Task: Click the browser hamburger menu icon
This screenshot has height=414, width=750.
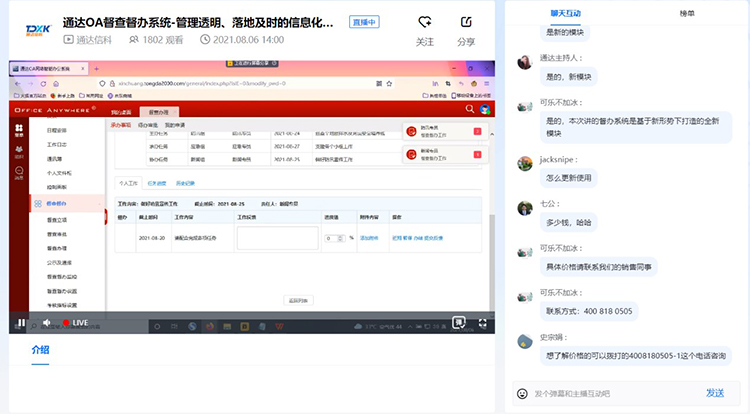Action: click(x=486, y=84)
